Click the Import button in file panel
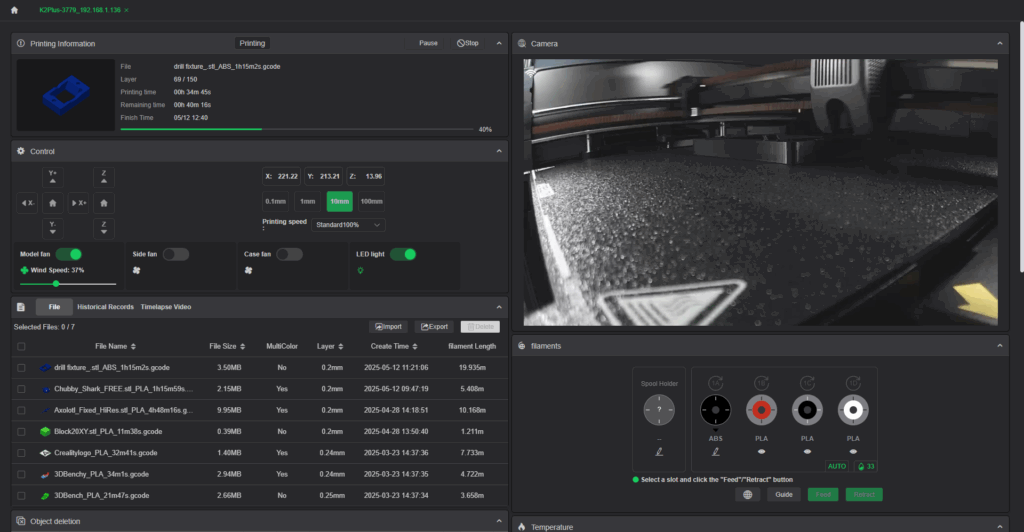This screenshot has height=532, width=1024. pos(387,327)
